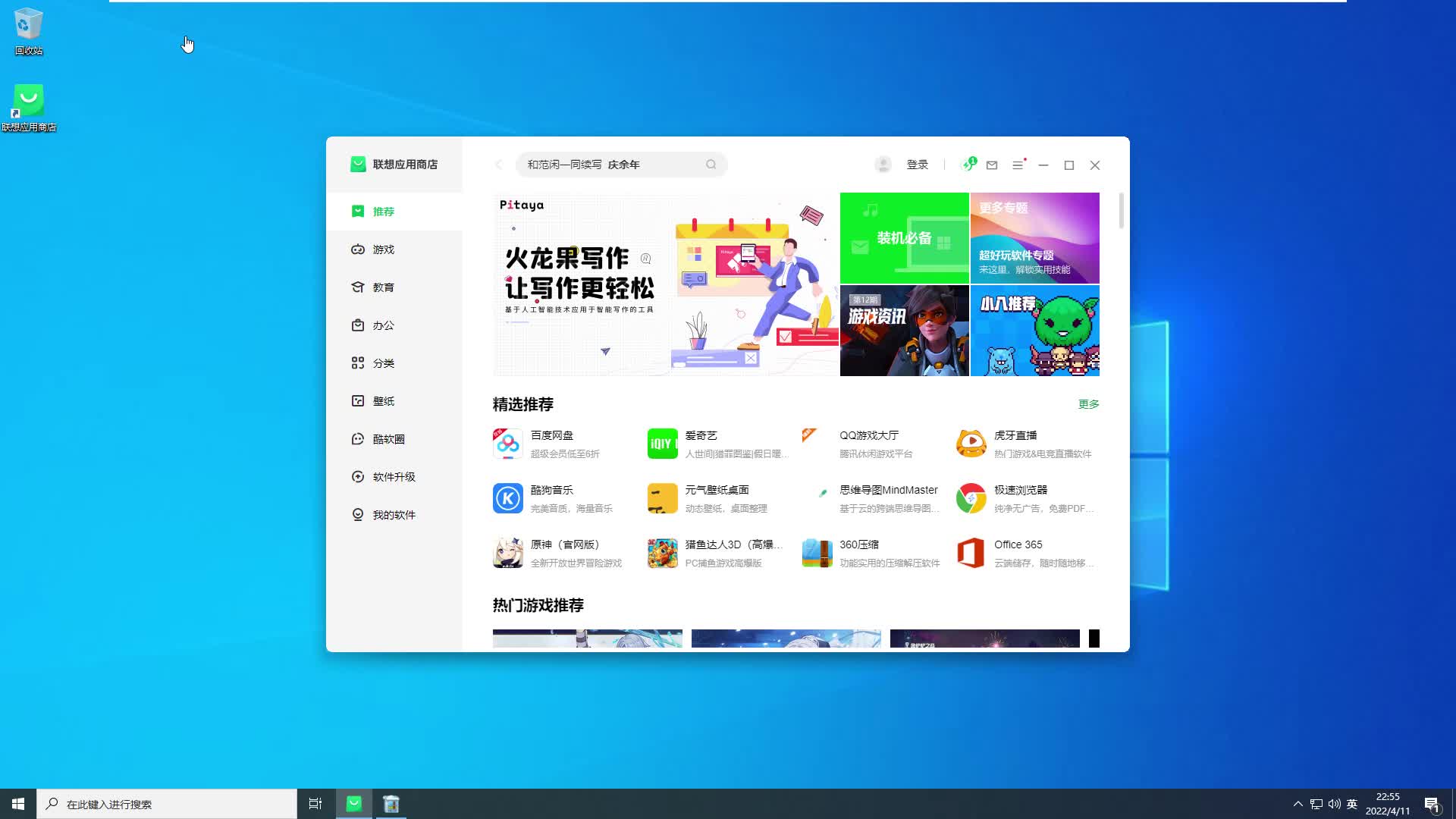Click the back arrow beside search box

[499, 165]
